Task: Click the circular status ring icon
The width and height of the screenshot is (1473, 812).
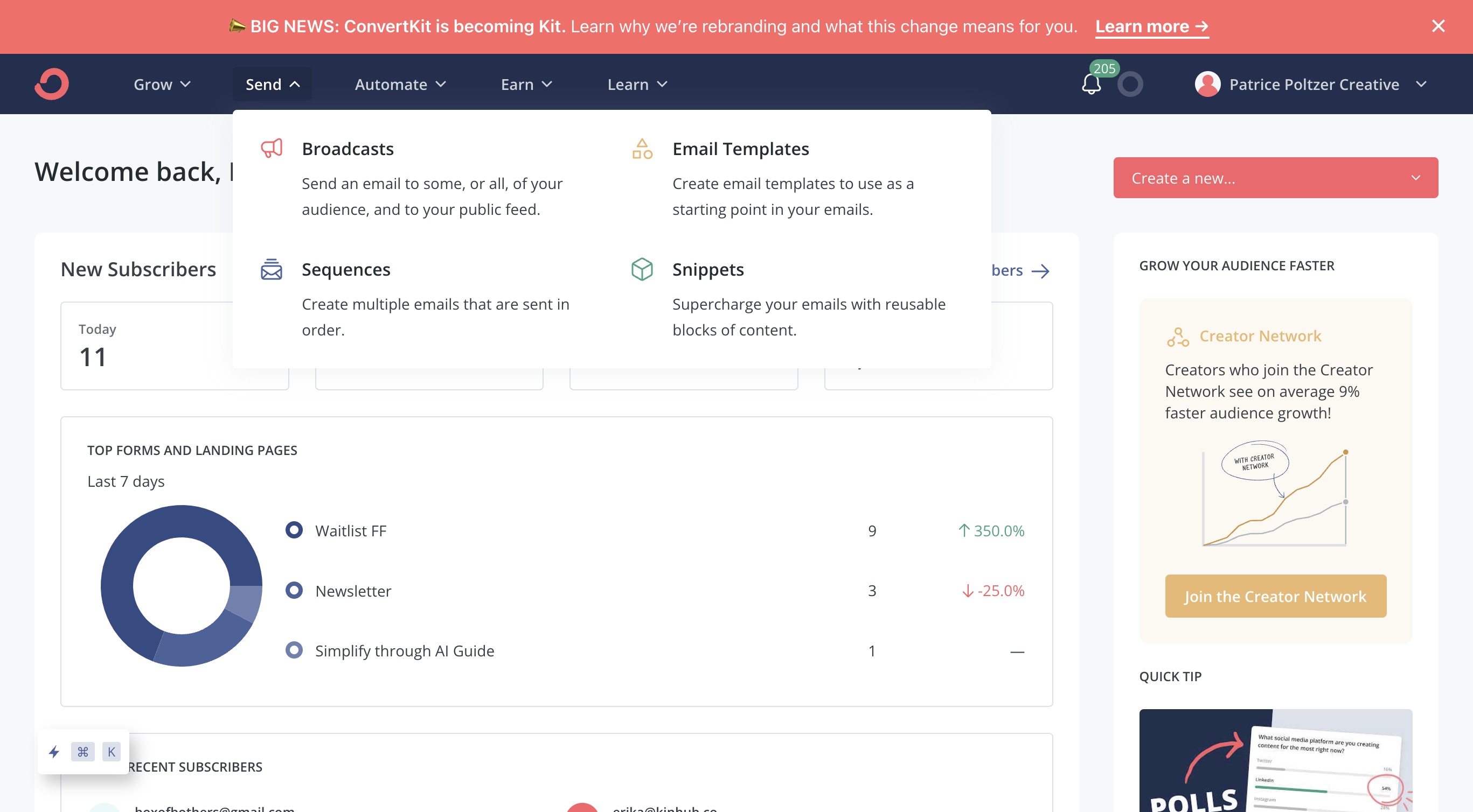Action: [x=1130, y=85]
